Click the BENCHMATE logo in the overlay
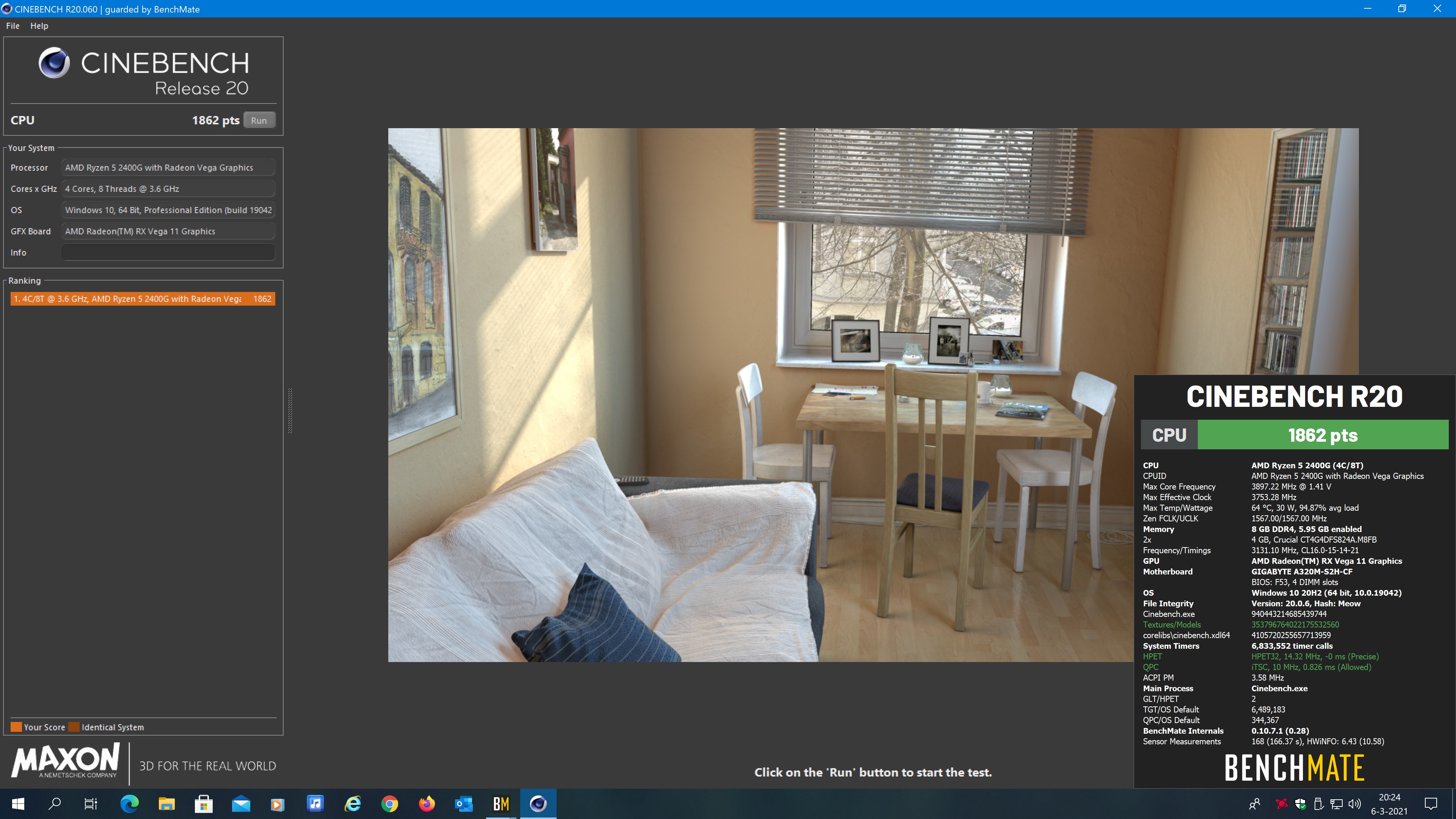The image size is (1456, 819). point(1294,767)
